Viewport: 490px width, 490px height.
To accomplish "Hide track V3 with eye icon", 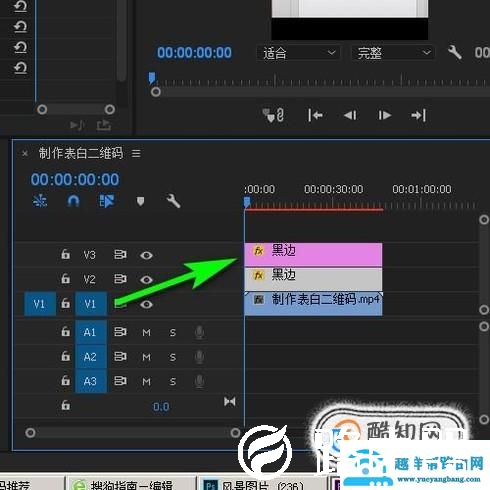I will pyautogui.click(x=146, y=255).
